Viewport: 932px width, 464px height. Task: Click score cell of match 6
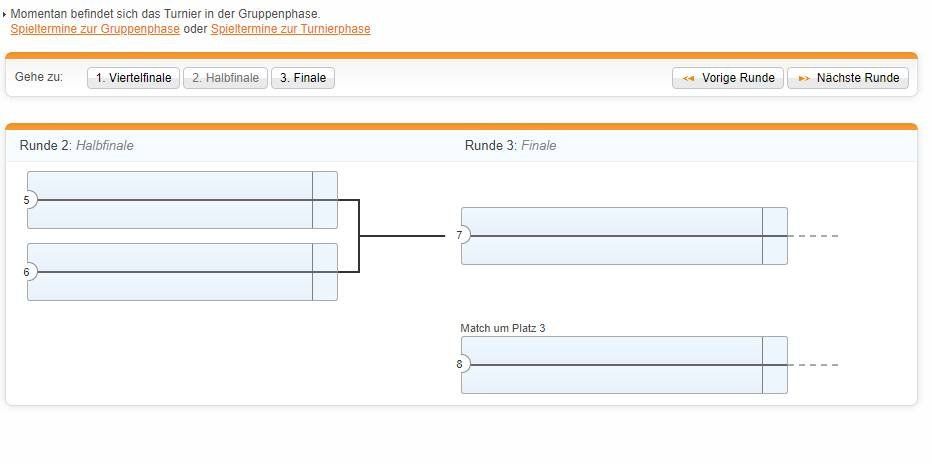pyautogui.click(x=325, y=272)
